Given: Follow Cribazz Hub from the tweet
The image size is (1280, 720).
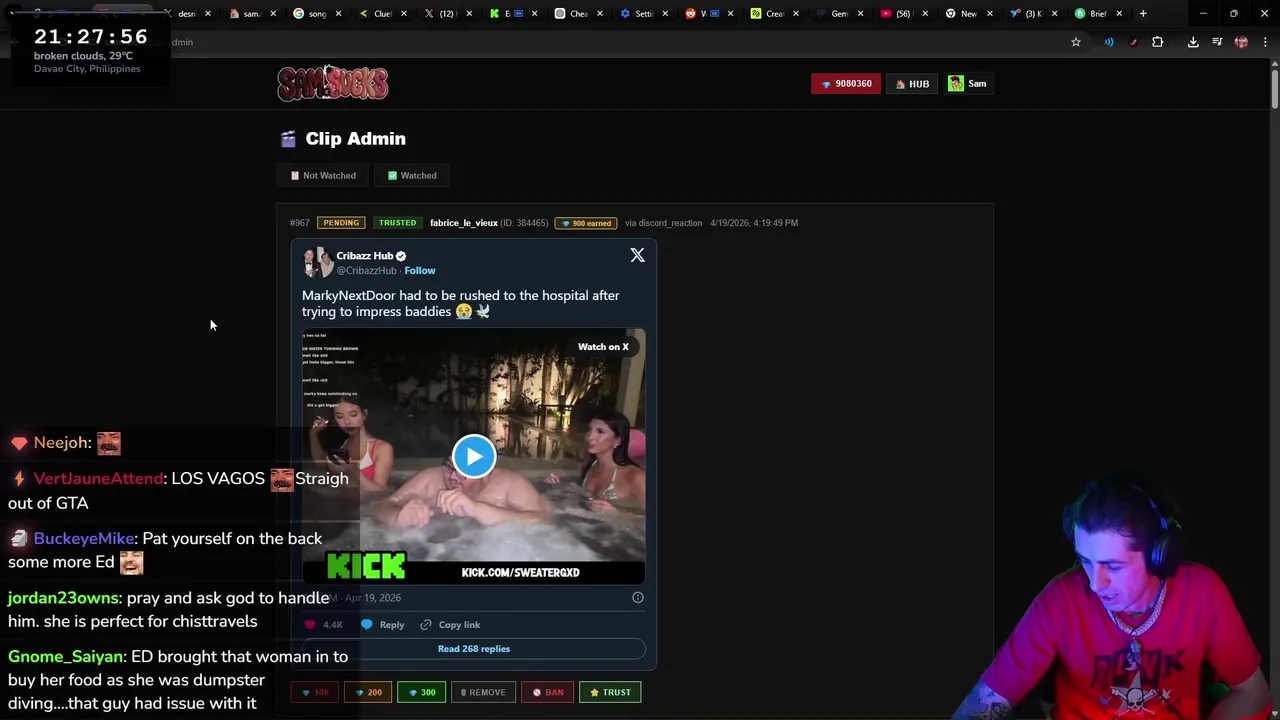Looking at the screenshot, I should coord(420,271).
